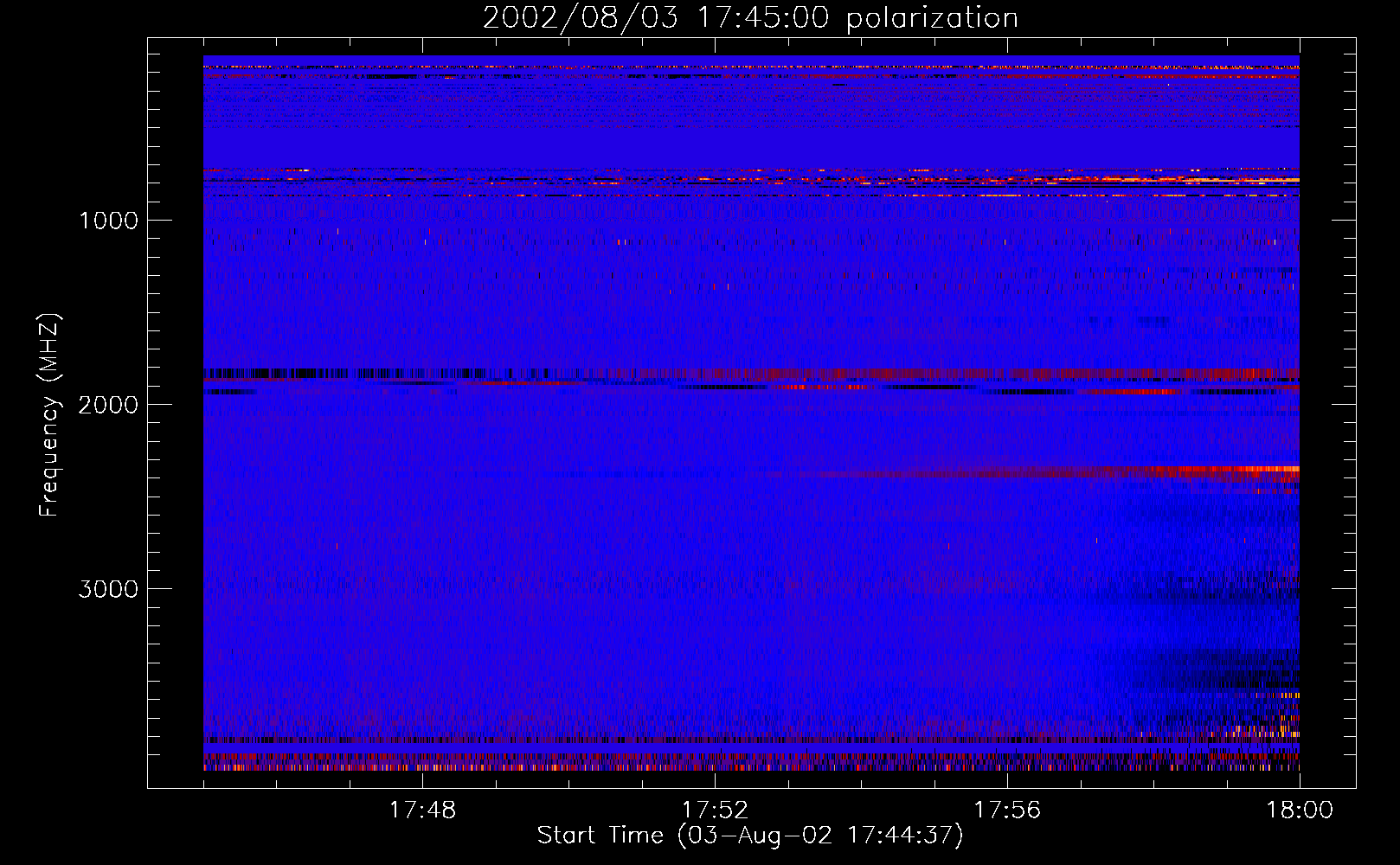Click the '17:48' time tick label
Screen dimensions: 1400x865
click(x=422, y=811)
